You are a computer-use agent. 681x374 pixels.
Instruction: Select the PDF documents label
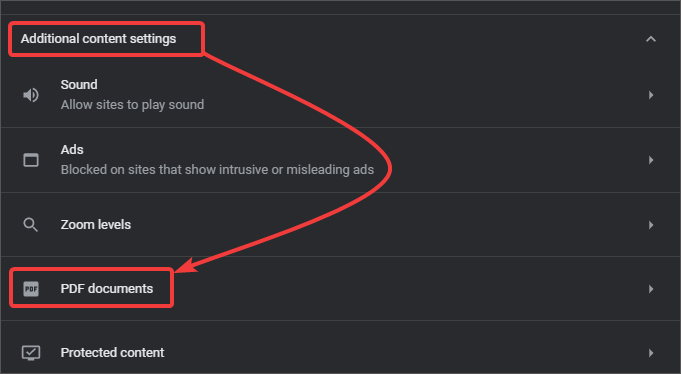pyautogui.click(x=107, y=288)
